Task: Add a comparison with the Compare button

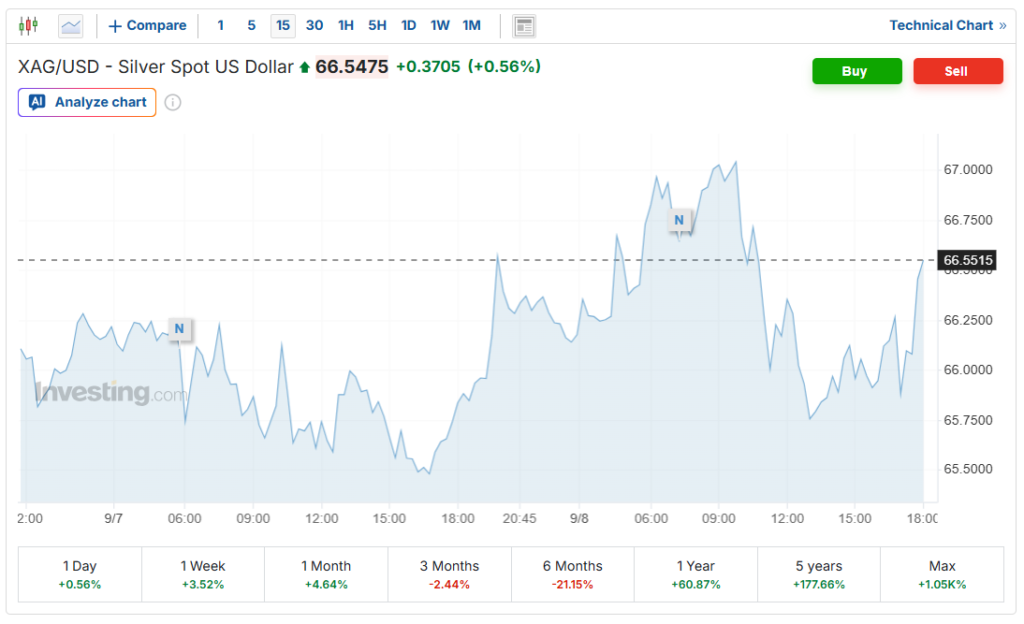Action: point(148,25)
